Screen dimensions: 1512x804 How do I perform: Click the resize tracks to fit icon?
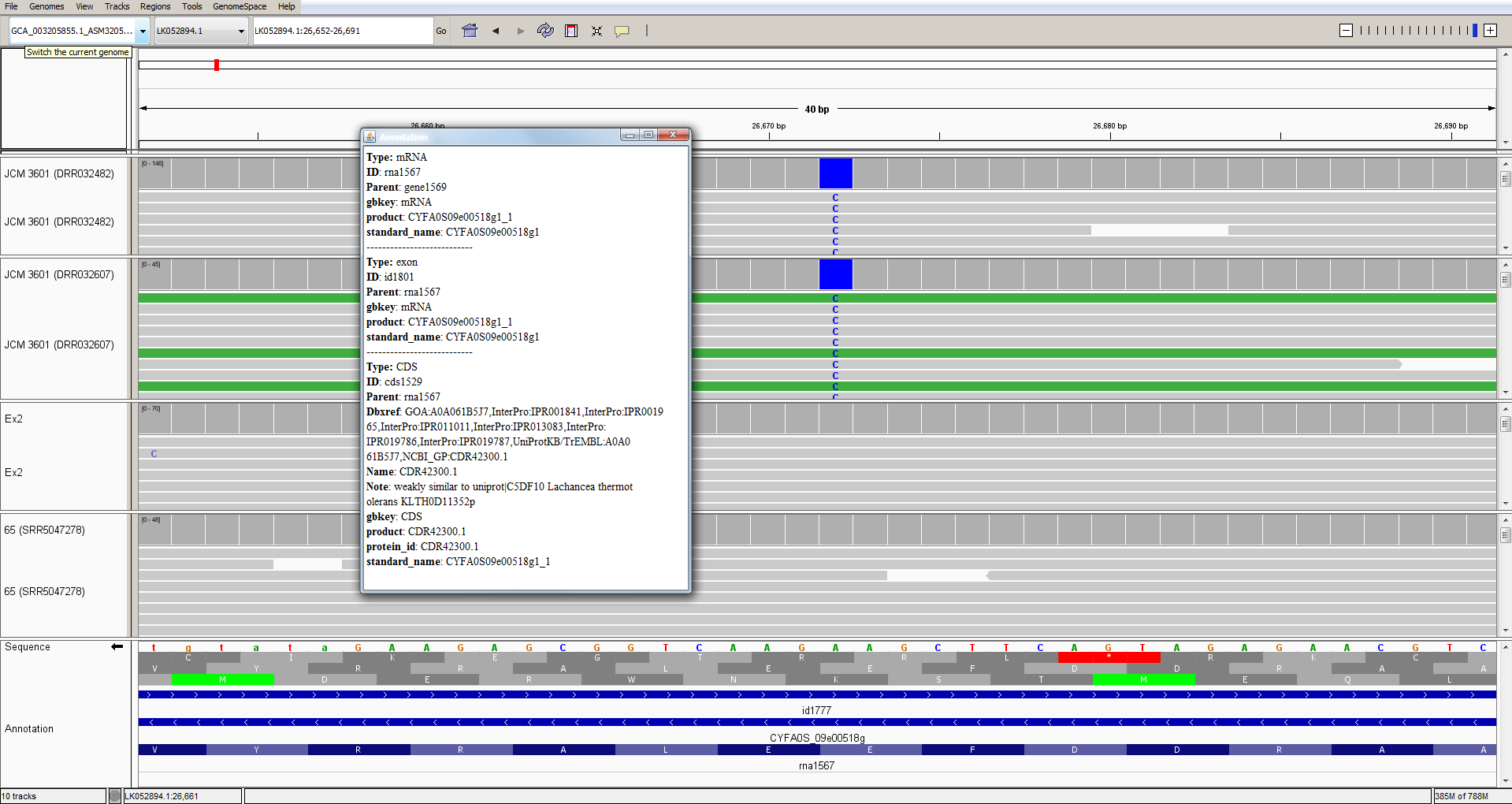(596, 31)
